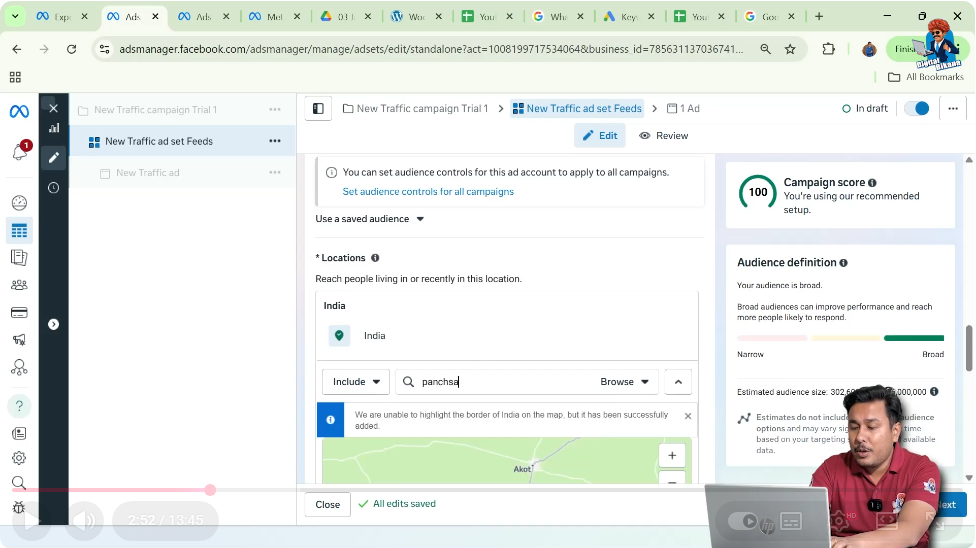Open Business network icon in sidebar
The width and height of the screenshot is (976, 548).
(x=19, y=367)
